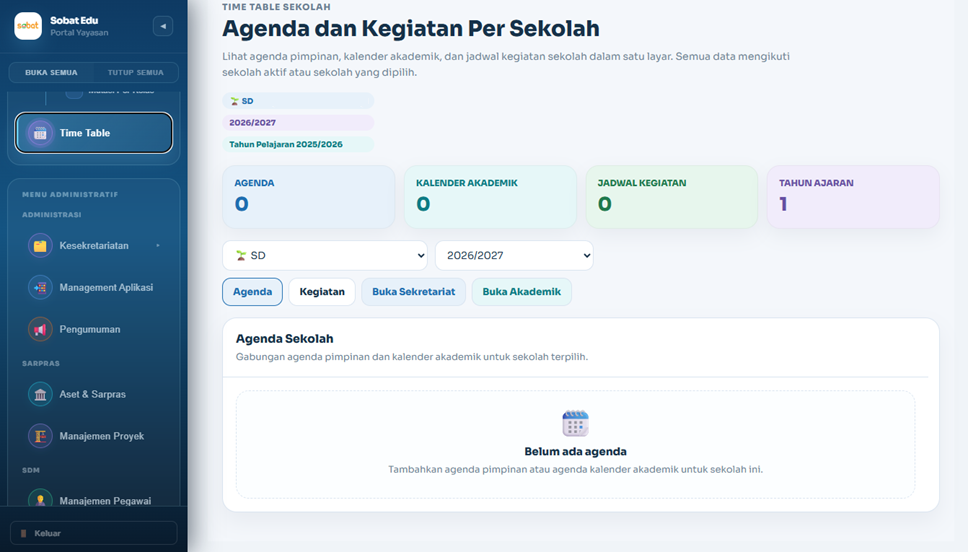Select the Tahun Ajaran summary card

pyautogui.click(x=853, y=196)
